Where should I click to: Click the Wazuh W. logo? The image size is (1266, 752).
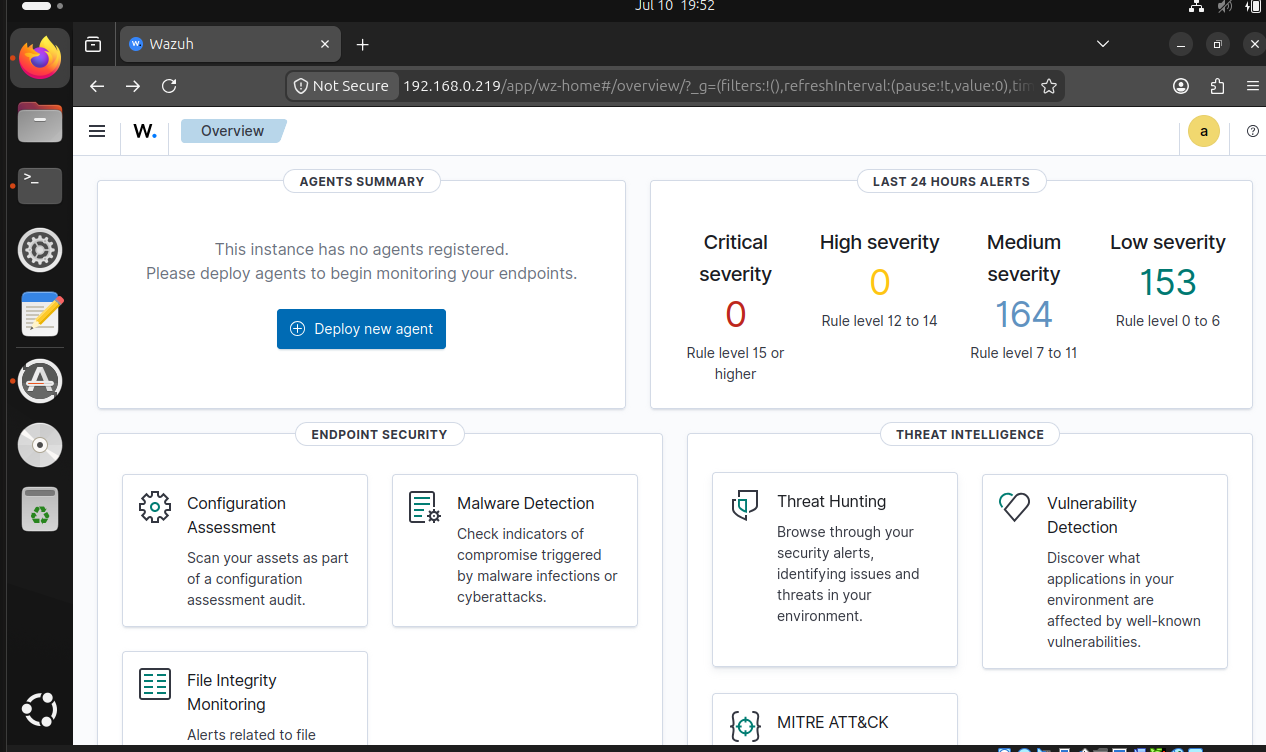click(x=145, y=131)
